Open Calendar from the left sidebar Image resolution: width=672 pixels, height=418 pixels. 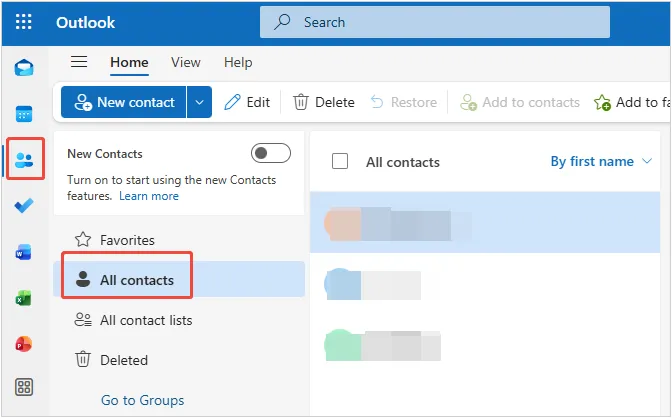point(23,113)
